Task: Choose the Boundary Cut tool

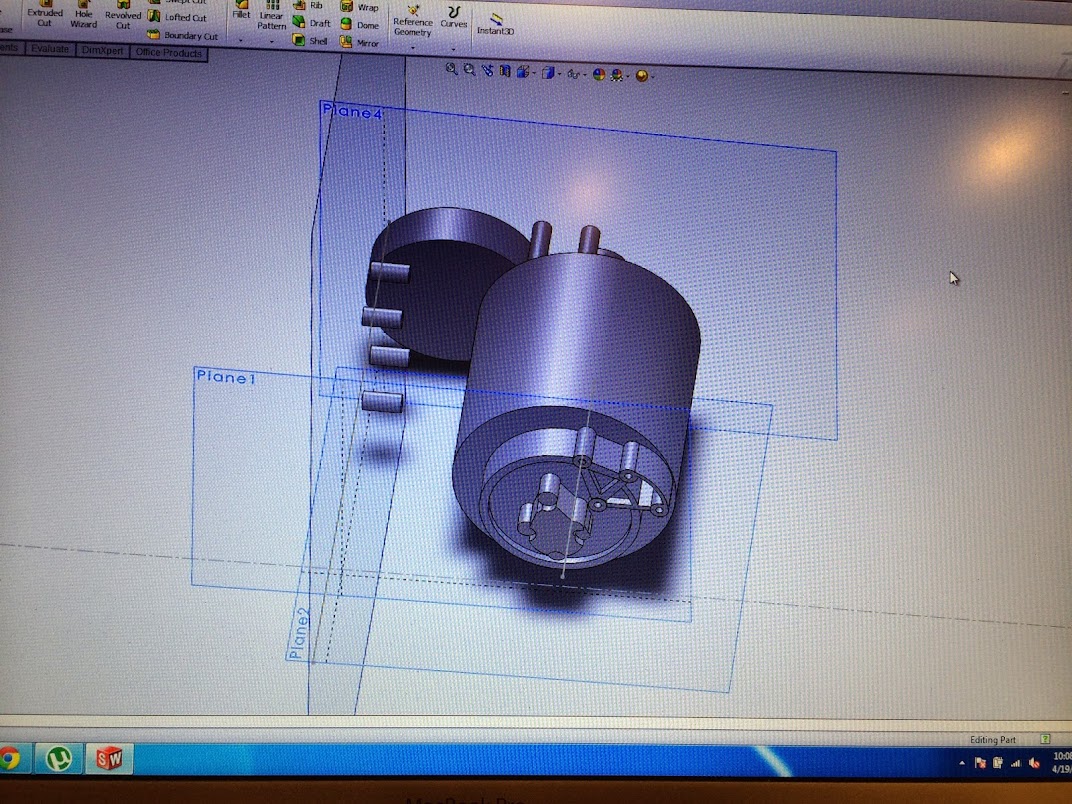Action: (x=183, y=35)
